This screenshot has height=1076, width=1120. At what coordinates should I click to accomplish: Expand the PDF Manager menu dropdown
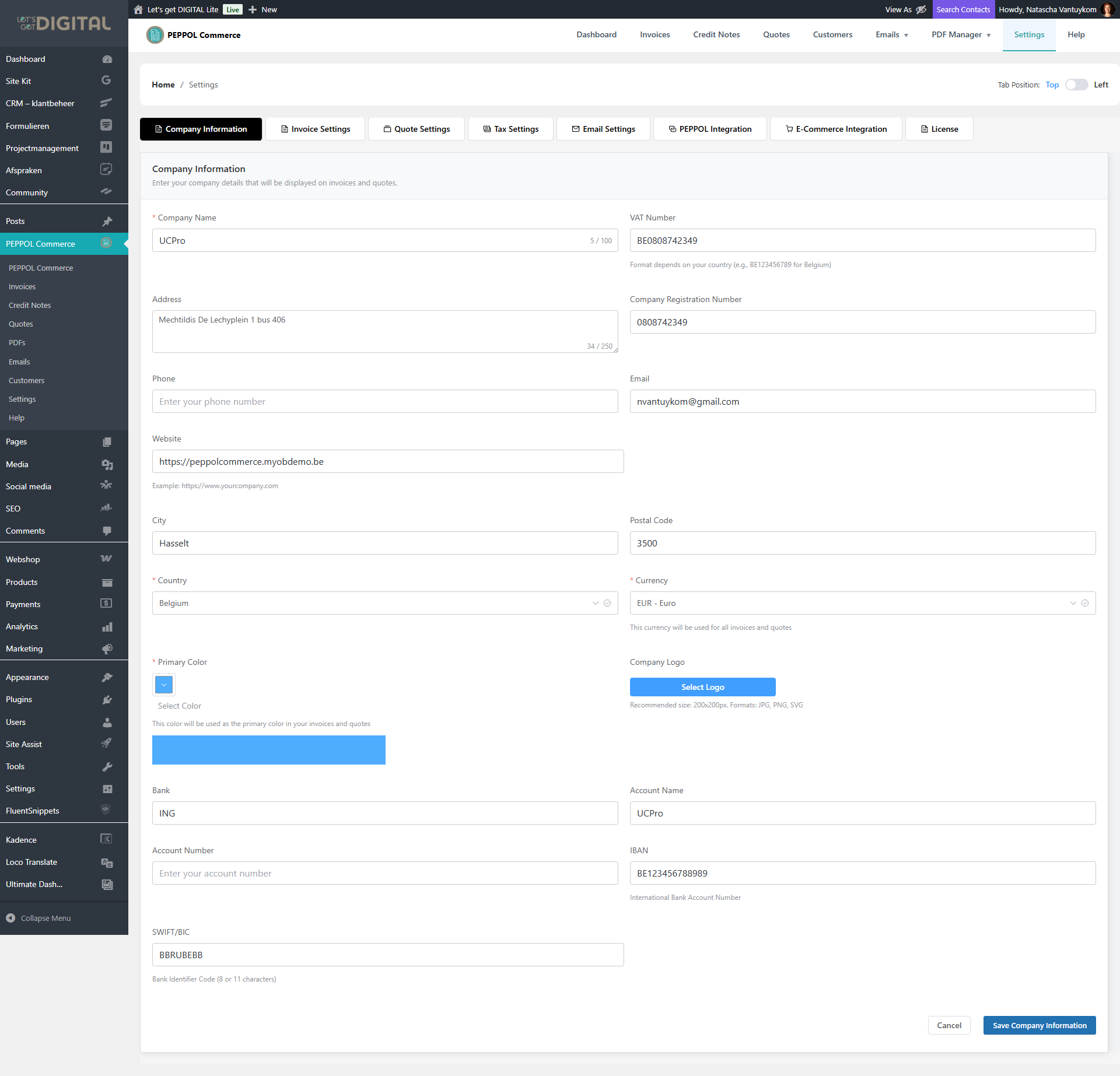pos(961,35)
